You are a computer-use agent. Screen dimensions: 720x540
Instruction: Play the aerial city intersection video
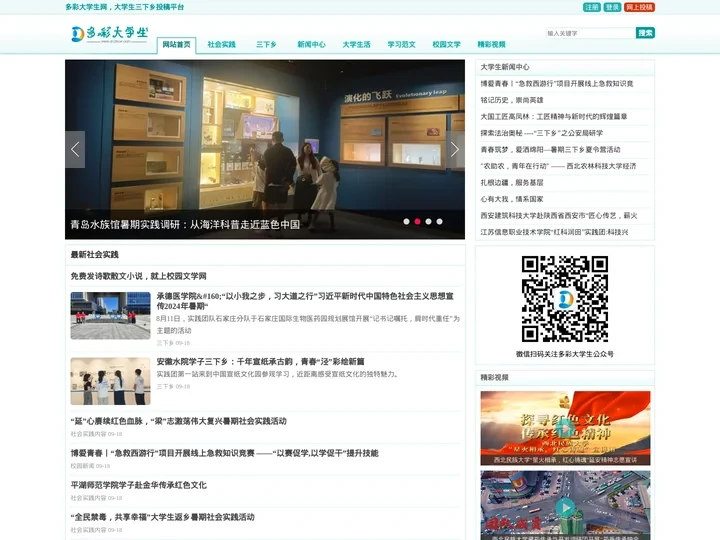click(565, 506)
